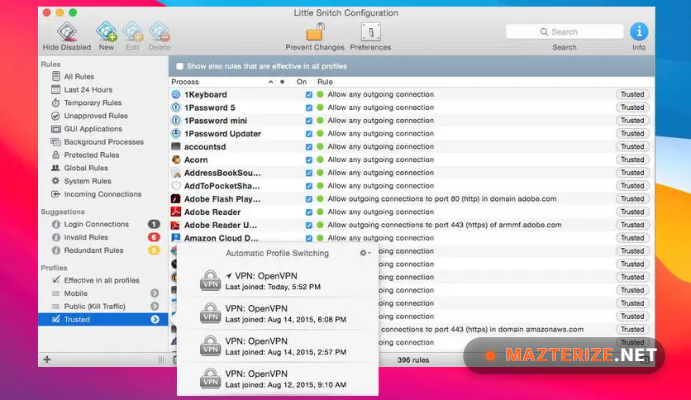Select the Adobe Reader U... rule row

tap(412, 225)
